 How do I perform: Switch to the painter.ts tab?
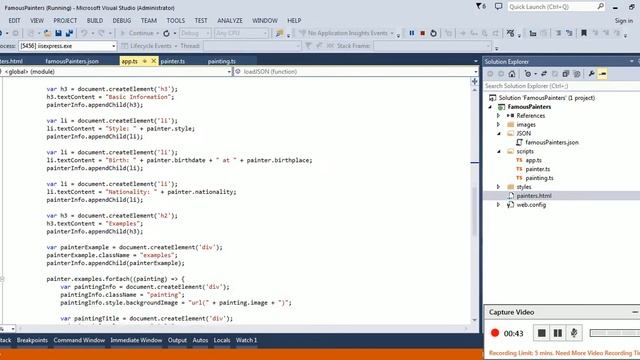(x=173, y=61)
